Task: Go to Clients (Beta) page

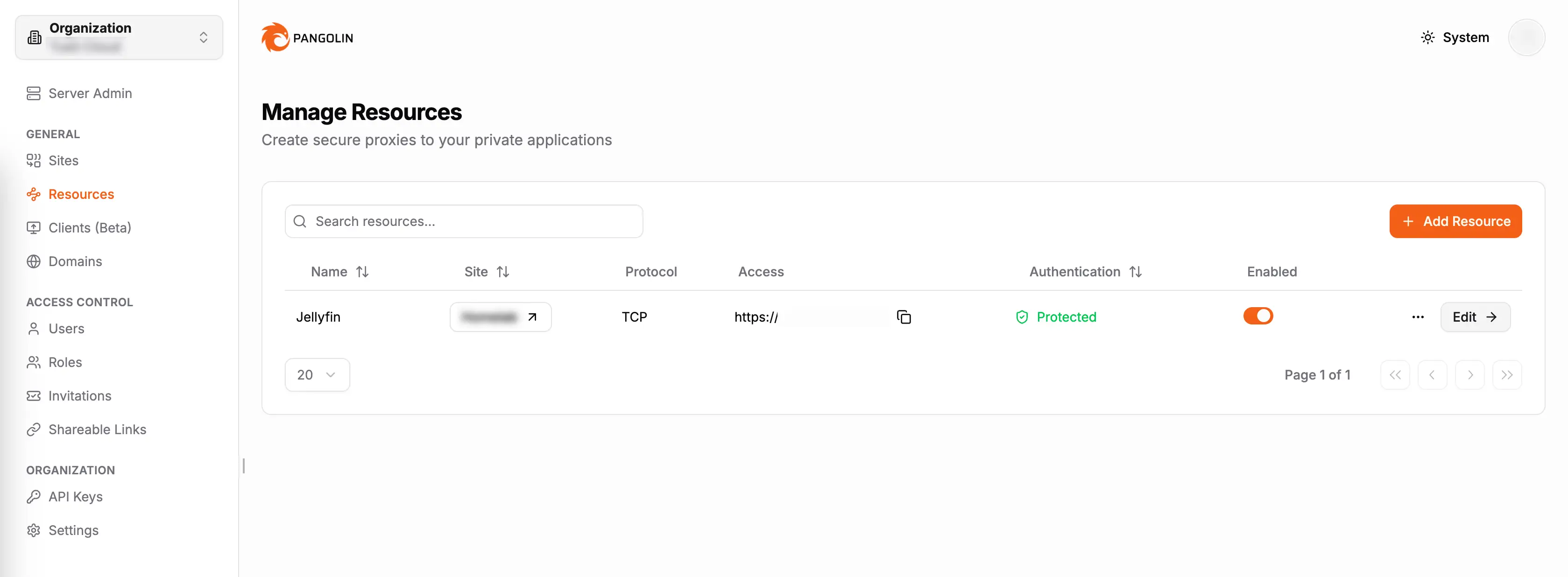Action: click(x=90, y=227)
